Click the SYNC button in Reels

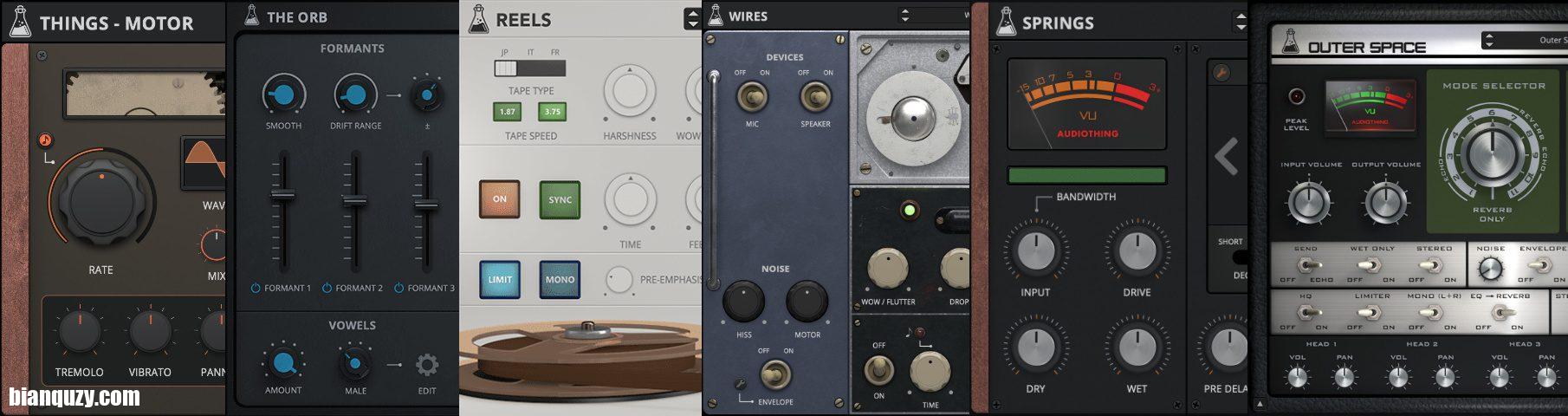click(x=560, y=199)
